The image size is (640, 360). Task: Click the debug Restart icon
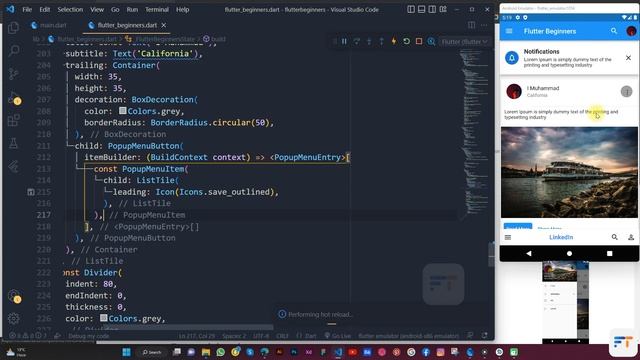click(406, 41)
